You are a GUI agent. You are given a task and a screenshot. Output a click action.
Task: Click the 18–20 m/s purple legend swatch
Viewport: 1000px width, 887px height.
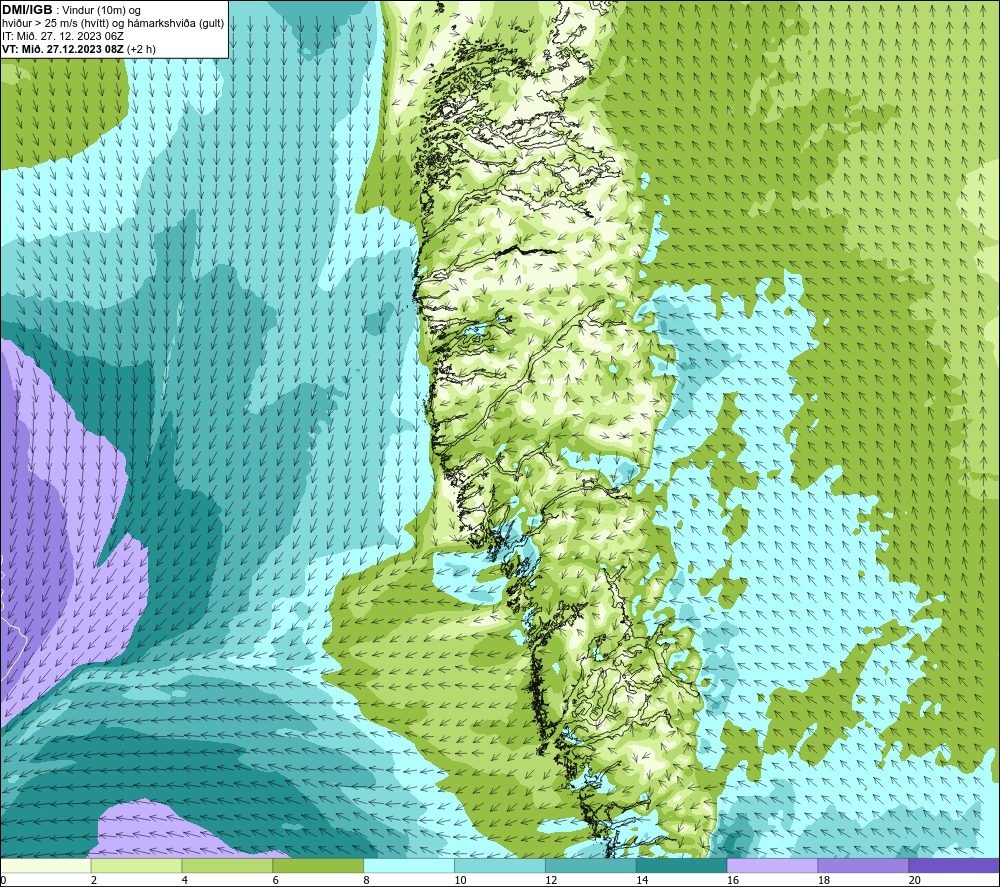(863, 865)
